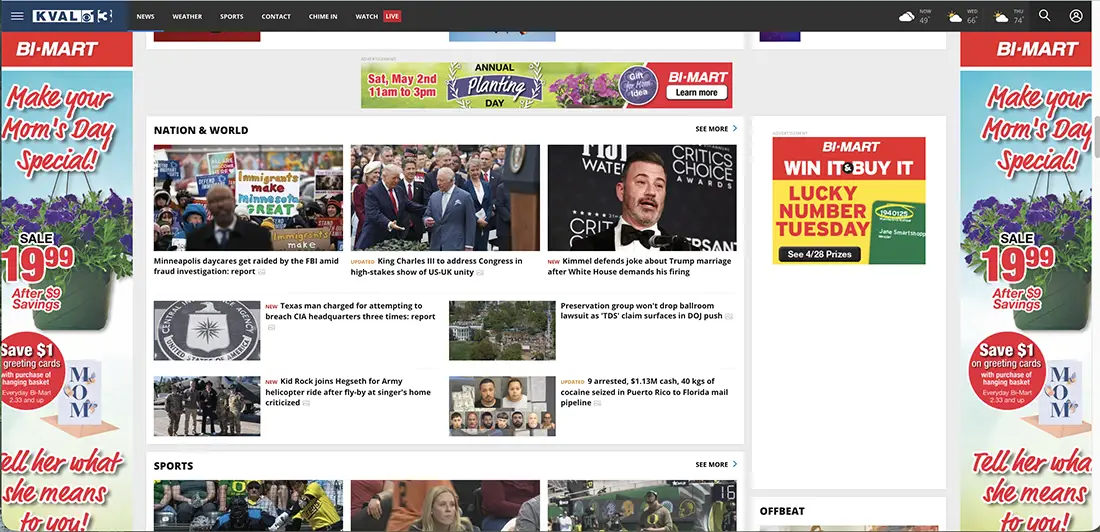Click the current weather 49° icon
Screen dimensions: 1100x532
coord(906,17)
